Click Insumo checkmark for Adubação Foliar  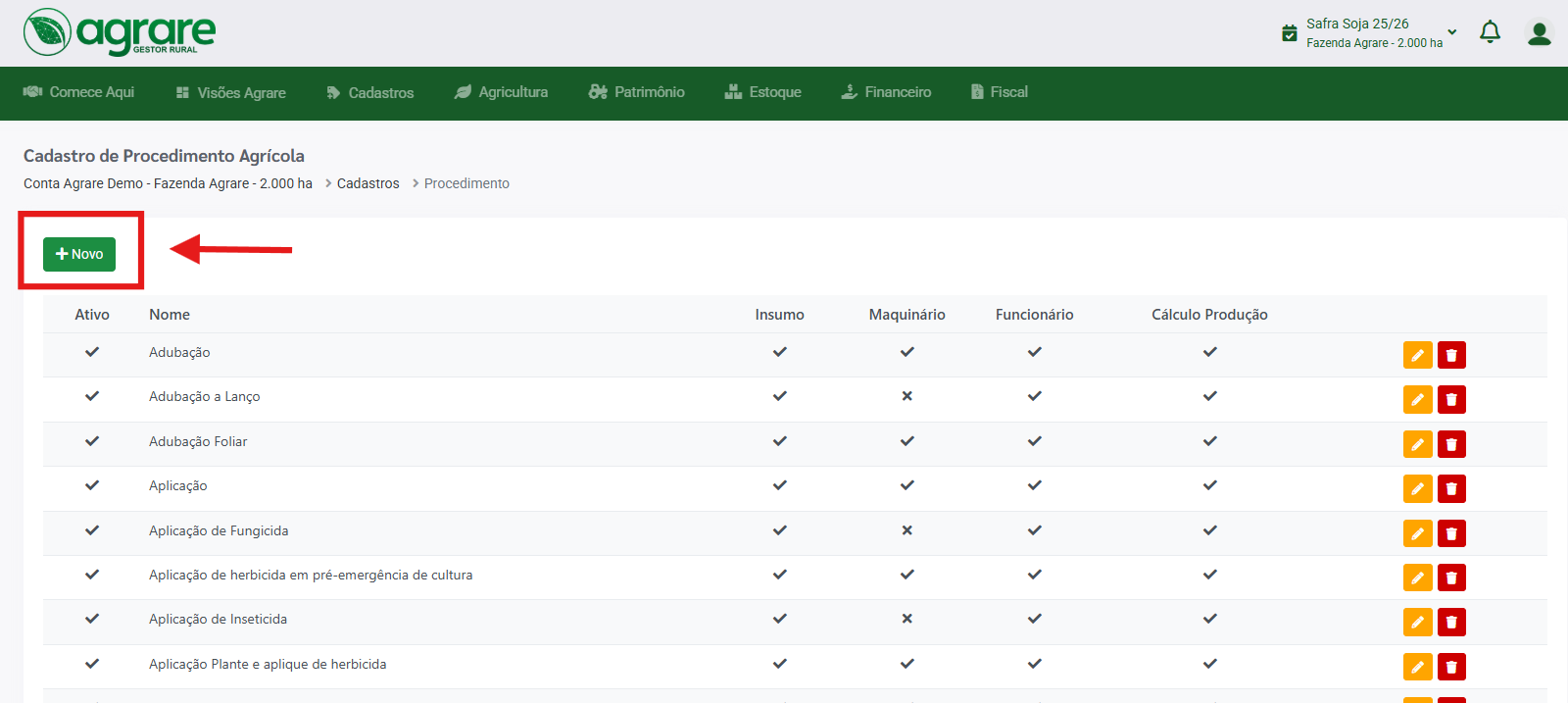pyautogui.click(x=780, y=441)
